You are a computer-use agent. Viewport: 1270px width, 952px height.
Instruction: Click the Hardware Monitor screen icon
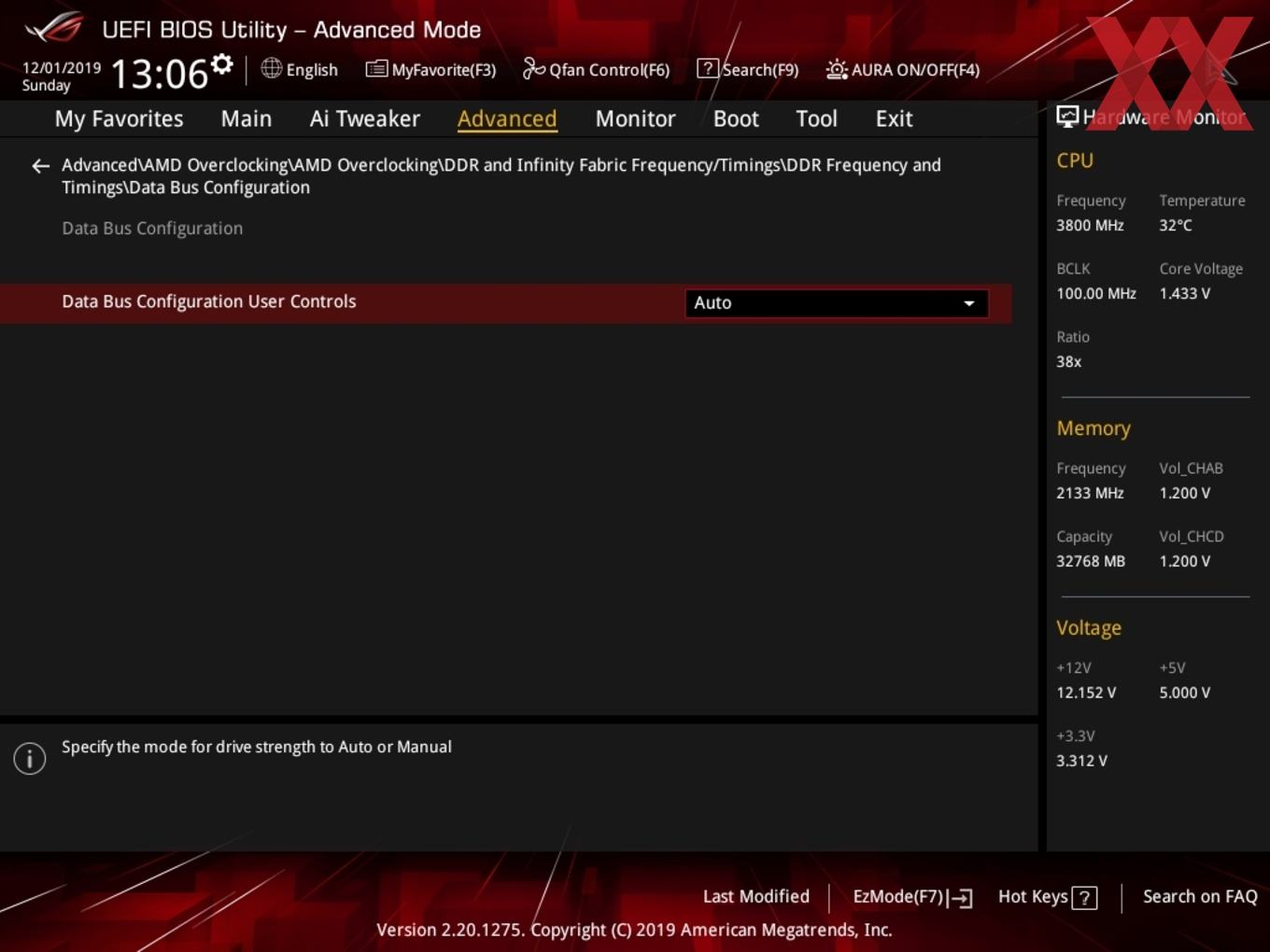(x=1067, y=117)
